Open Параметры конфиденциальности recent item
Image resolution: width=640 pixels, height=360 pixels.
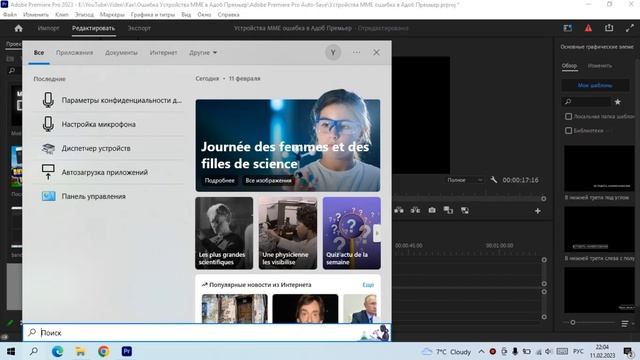coord(108,100)
